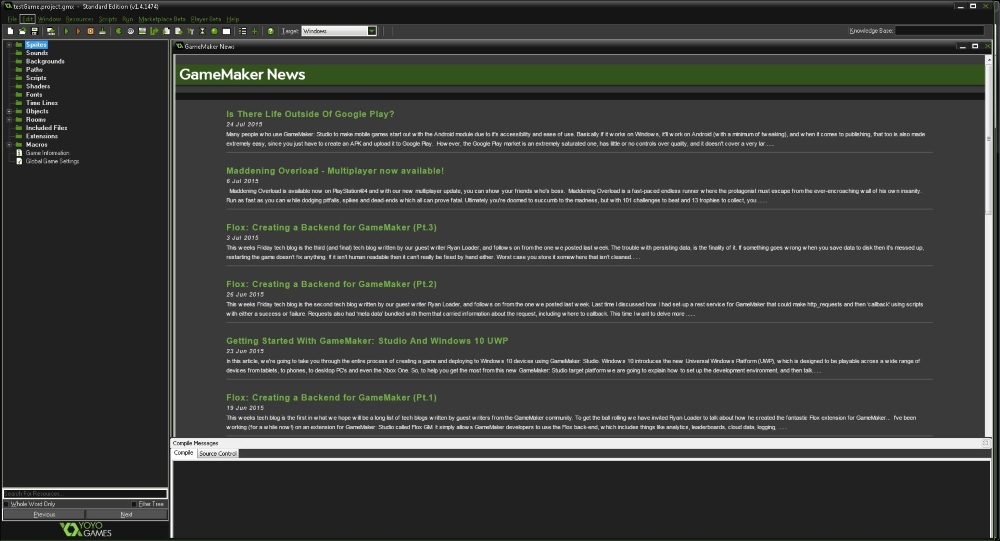Click the Save project floppy icon
This screenshot has height=541, width=1000.
[34, 31]
